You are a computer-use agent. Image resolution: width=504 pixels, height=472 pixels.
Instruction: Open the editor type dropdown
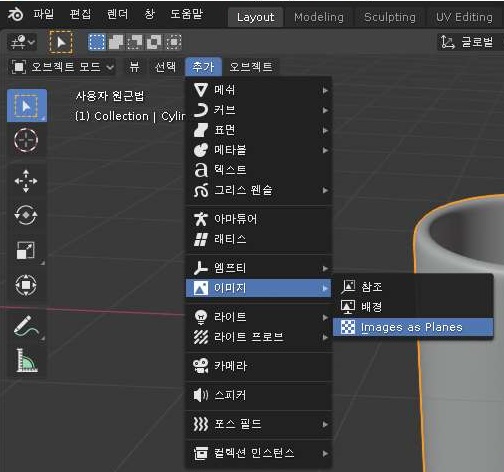pyautogui.click(x=22, y=42)
